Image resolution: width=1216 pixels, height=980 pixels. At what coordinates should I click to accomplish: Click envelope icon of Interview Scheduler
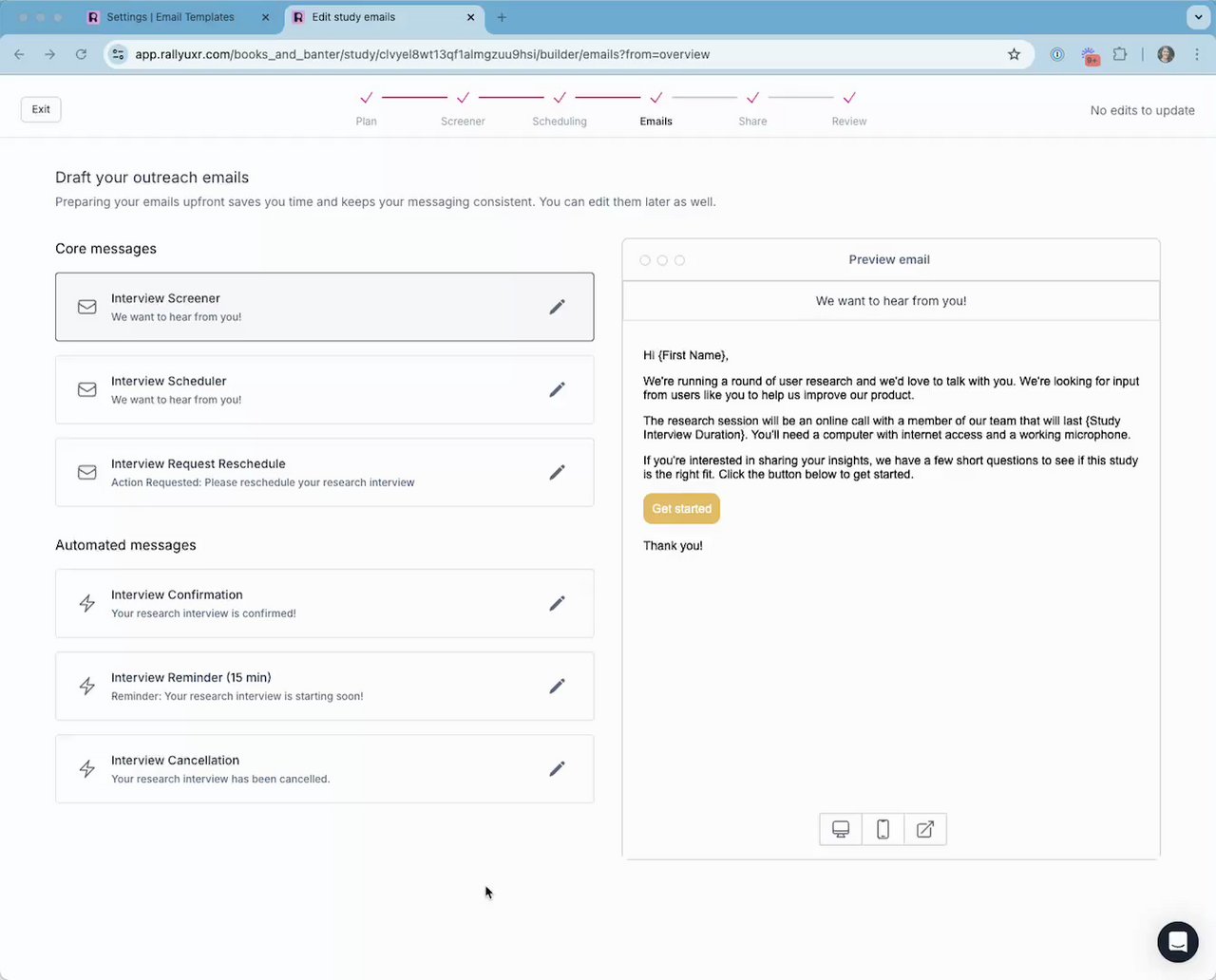(x=87, y=389)
